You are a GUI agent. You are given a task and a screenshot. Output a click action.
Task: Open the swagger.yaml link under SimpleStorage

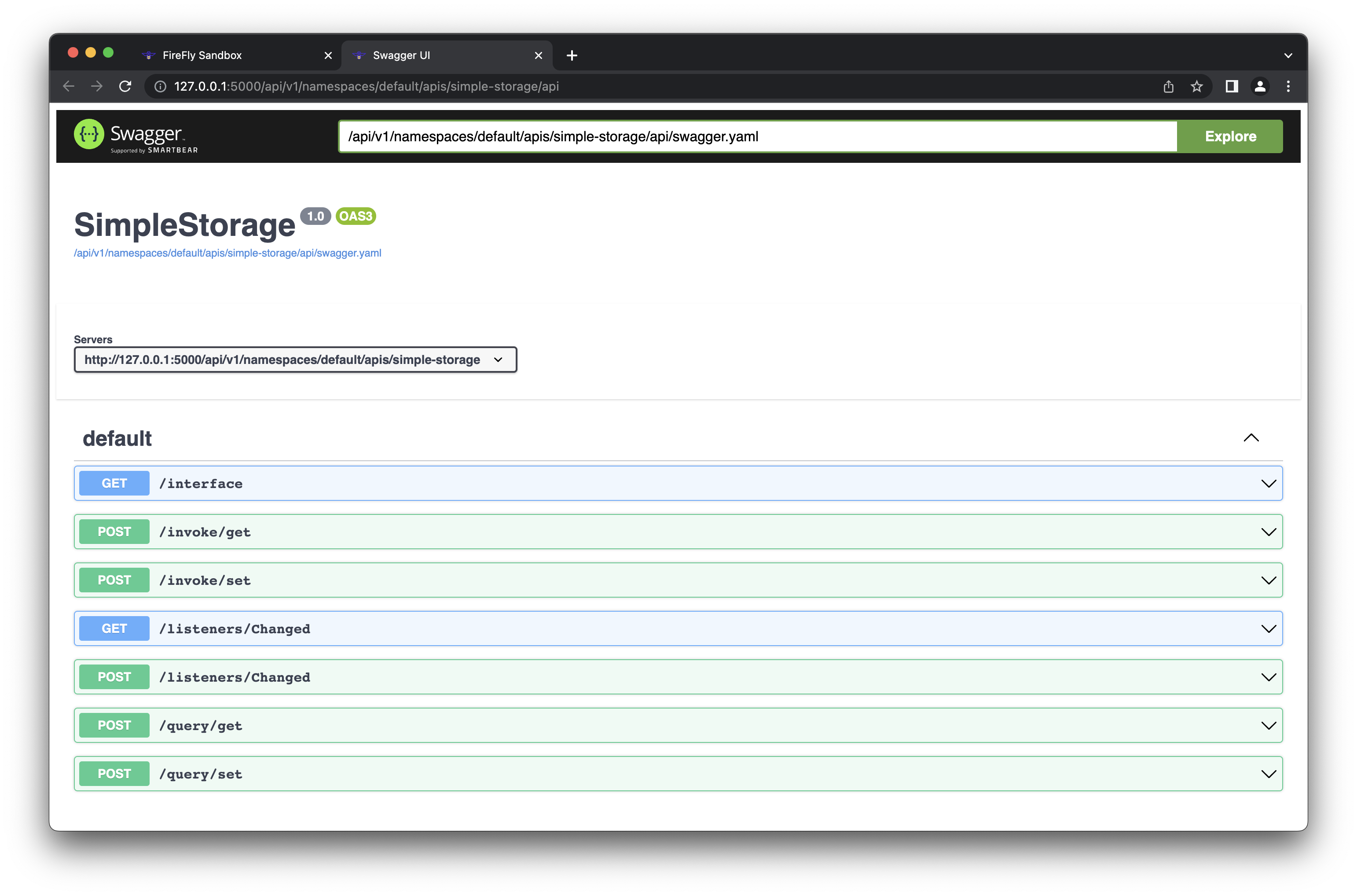coord(227,253)
